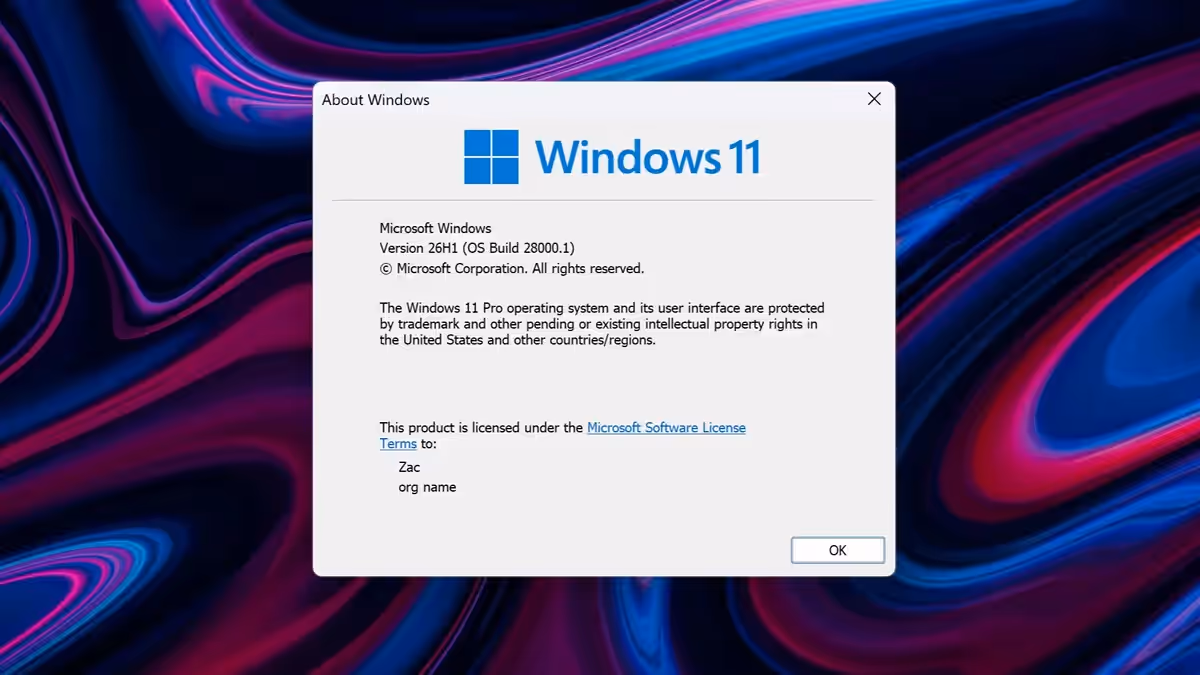Viewport: 1200px width, 675px height.
Task: Close the About Windows dialog
Action: [x=873, y=99]
